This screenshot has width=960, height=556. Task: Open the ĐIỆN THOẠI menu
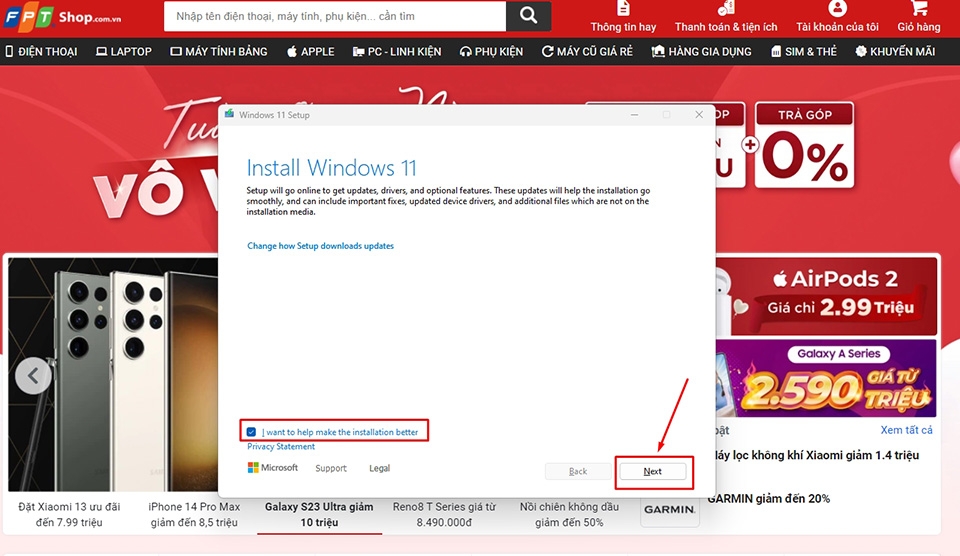pos(42,51)
